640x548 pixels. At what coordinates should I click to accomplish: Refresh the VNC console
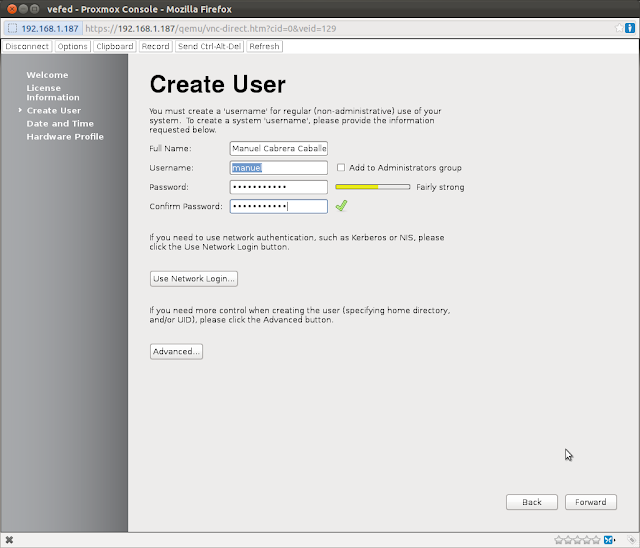(x=264, y=47)
